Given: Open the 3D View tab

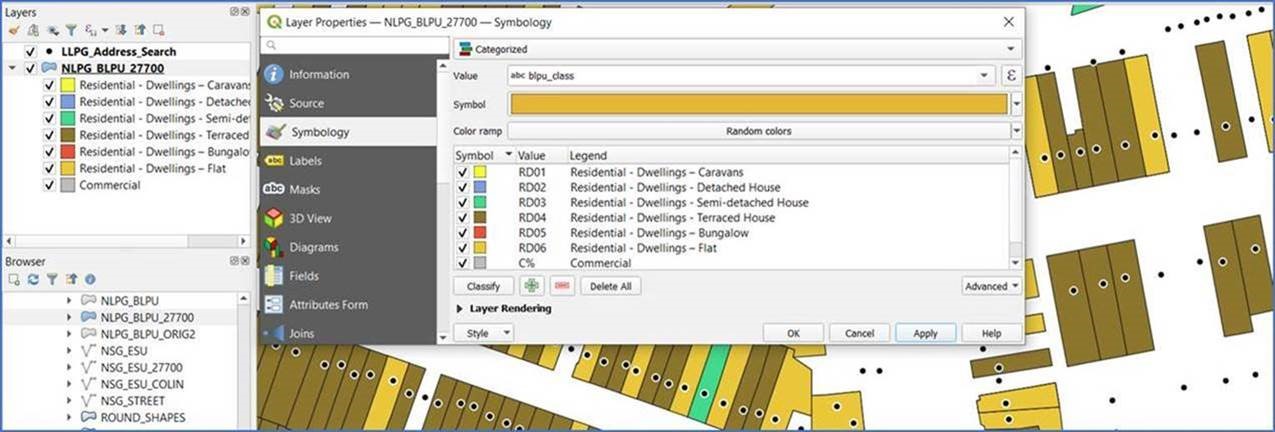Looking at the screenshot, I should pos(347,218).
